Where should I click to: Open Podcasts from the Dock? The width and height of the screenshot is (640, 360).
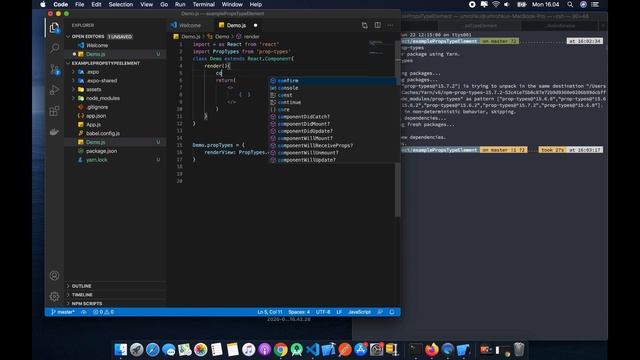264,350
